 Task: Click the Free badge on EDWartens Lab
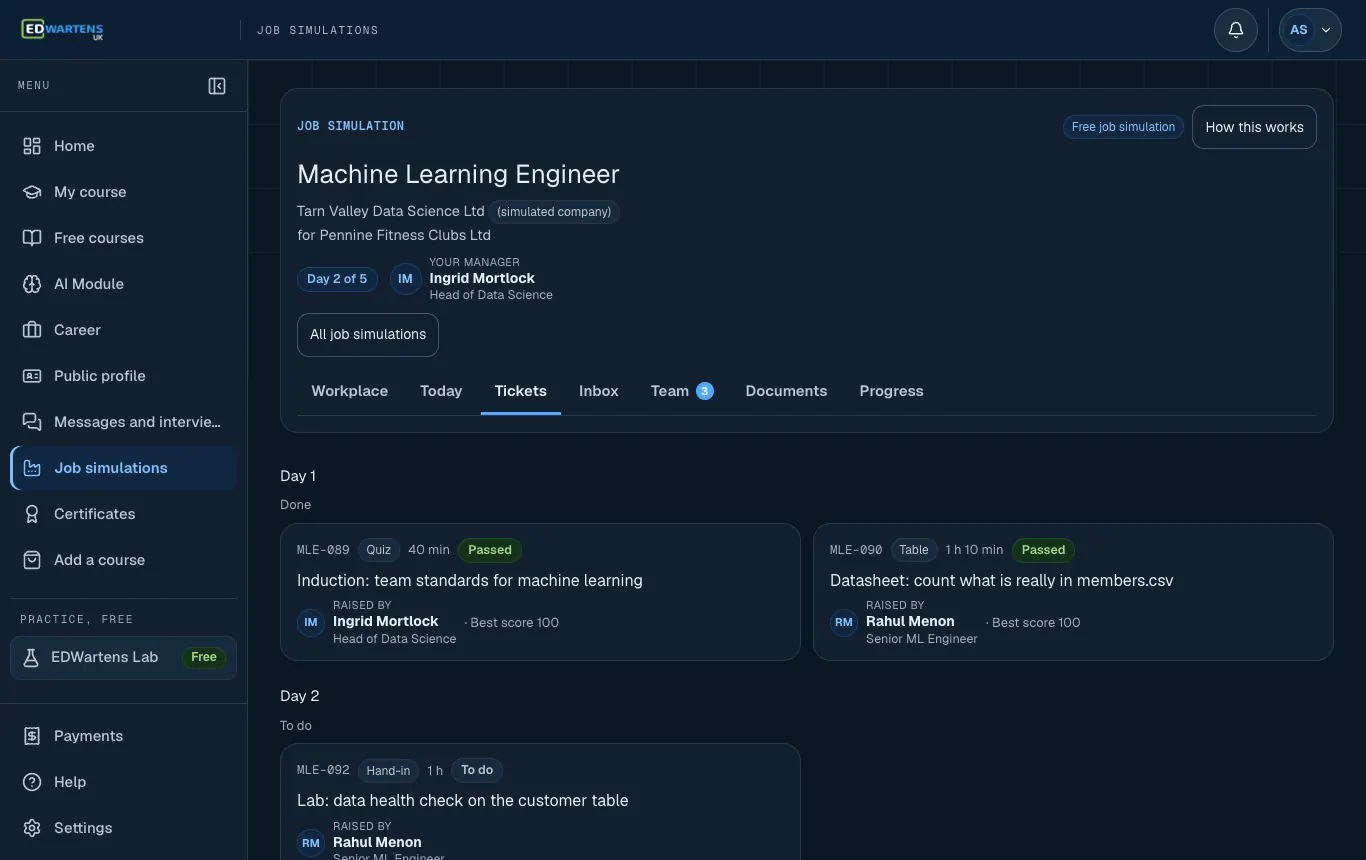pyautogui.click(x=204, y=657)
